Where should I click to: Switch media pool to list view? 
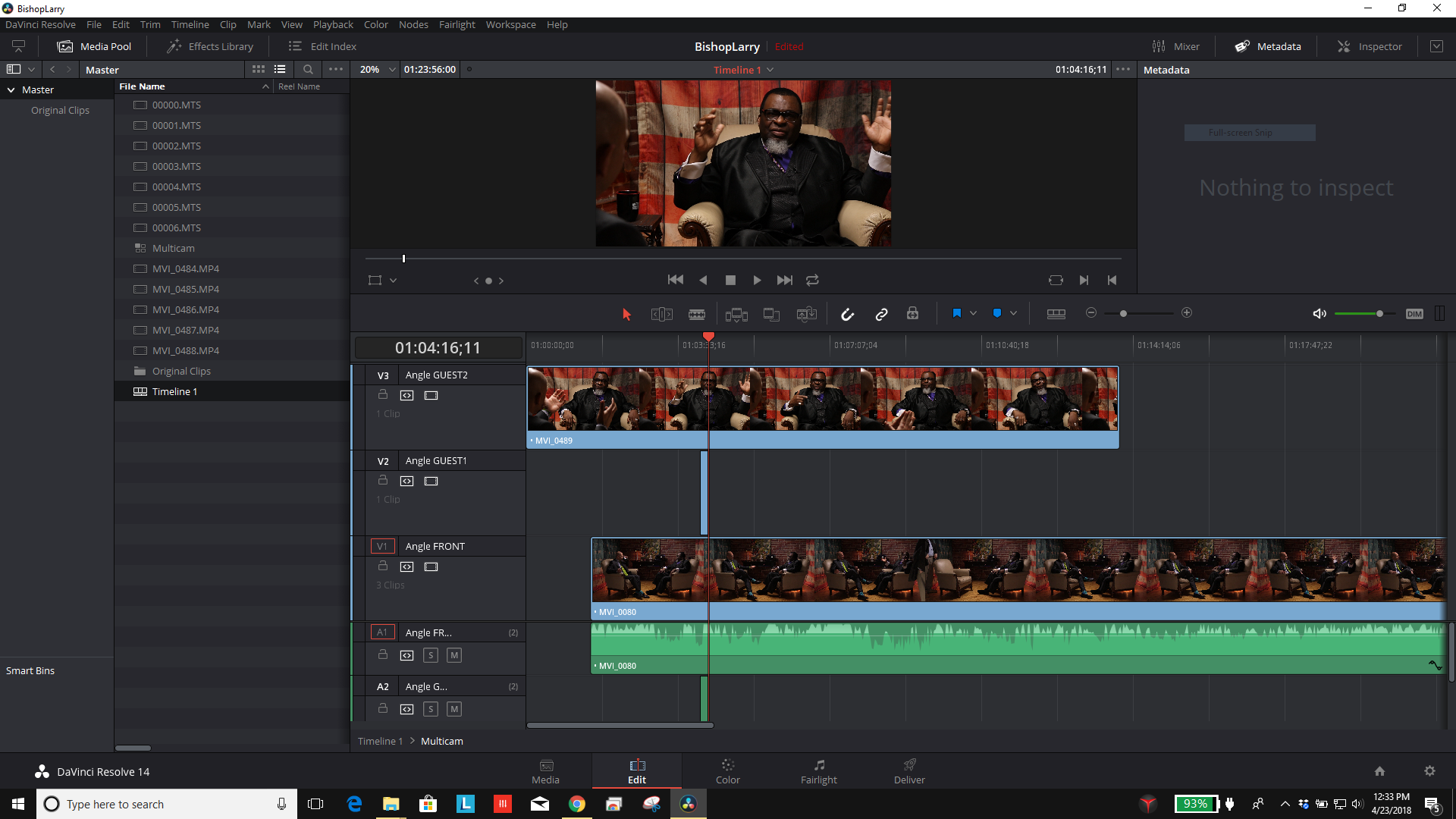280,69
